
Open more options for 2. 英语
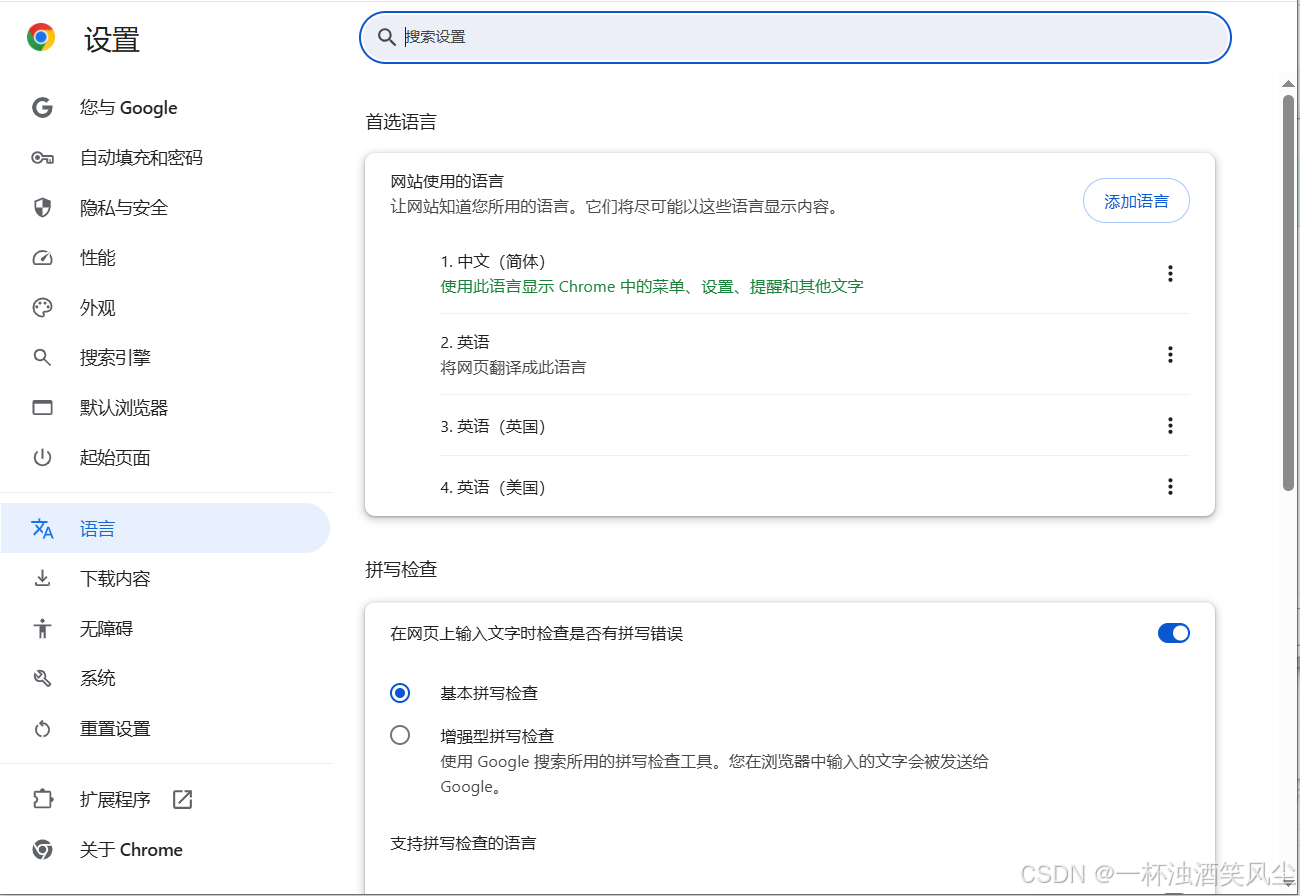click(1170, 355)
